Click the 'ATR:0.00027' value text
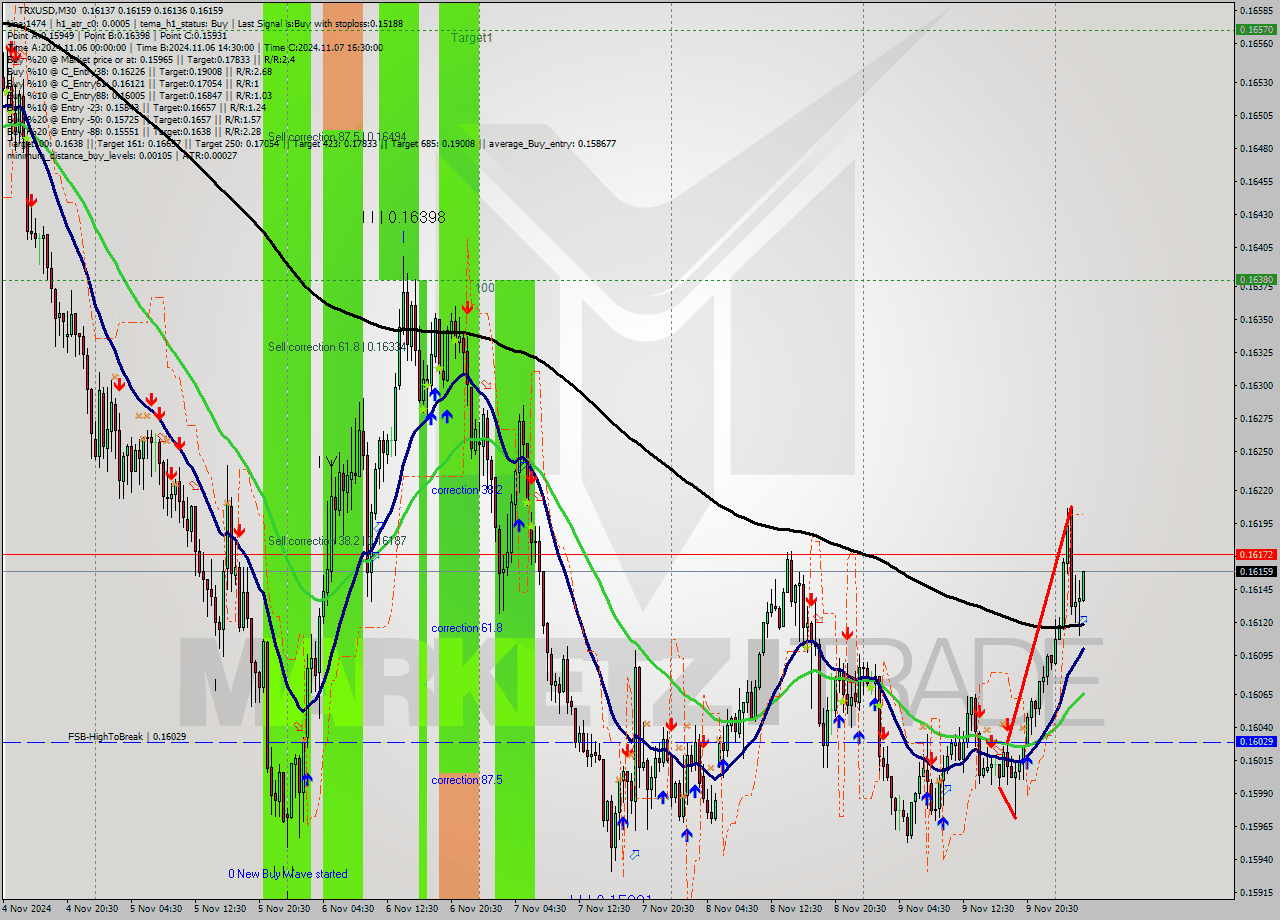This screenshot has width=1280, height=920. point(211,155)
